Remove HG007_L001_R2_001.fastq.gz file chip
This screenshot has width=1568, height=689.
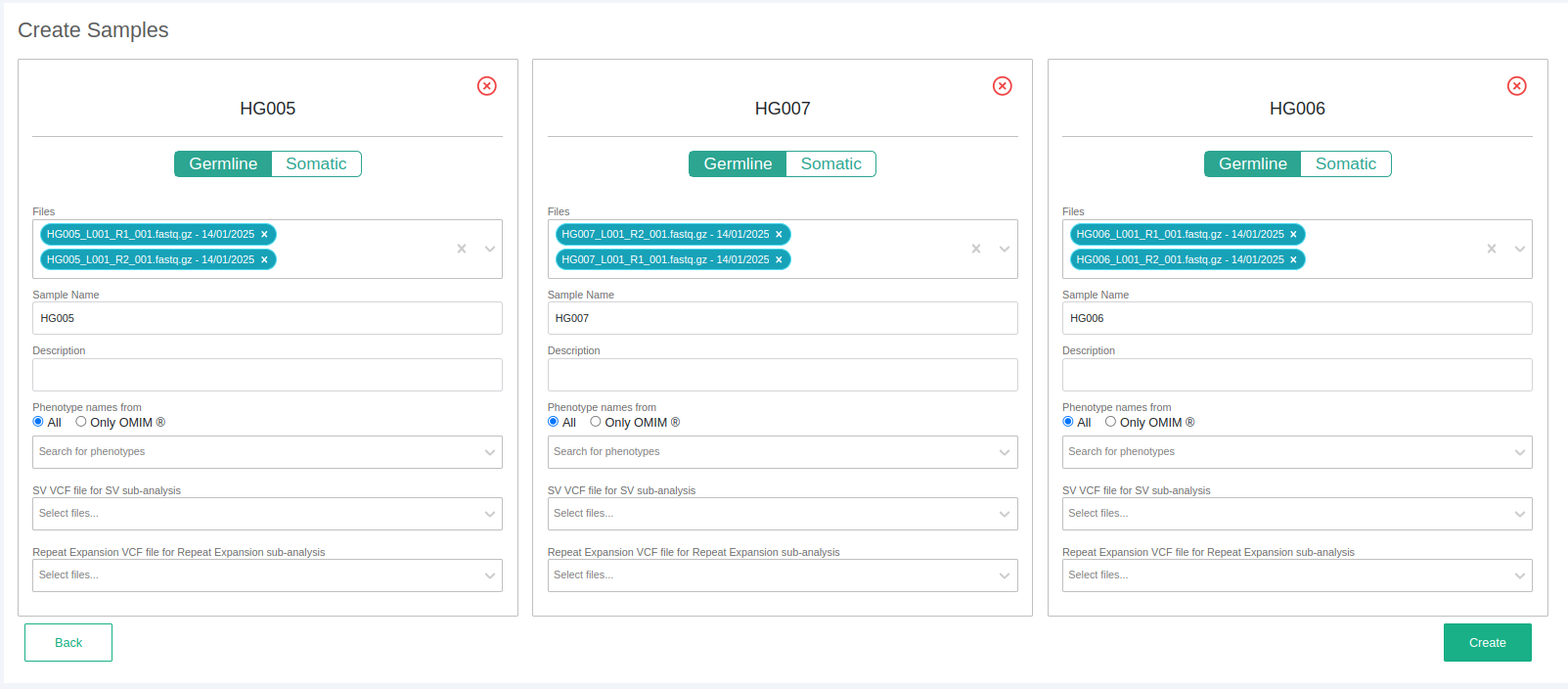[x=779, y=235]
